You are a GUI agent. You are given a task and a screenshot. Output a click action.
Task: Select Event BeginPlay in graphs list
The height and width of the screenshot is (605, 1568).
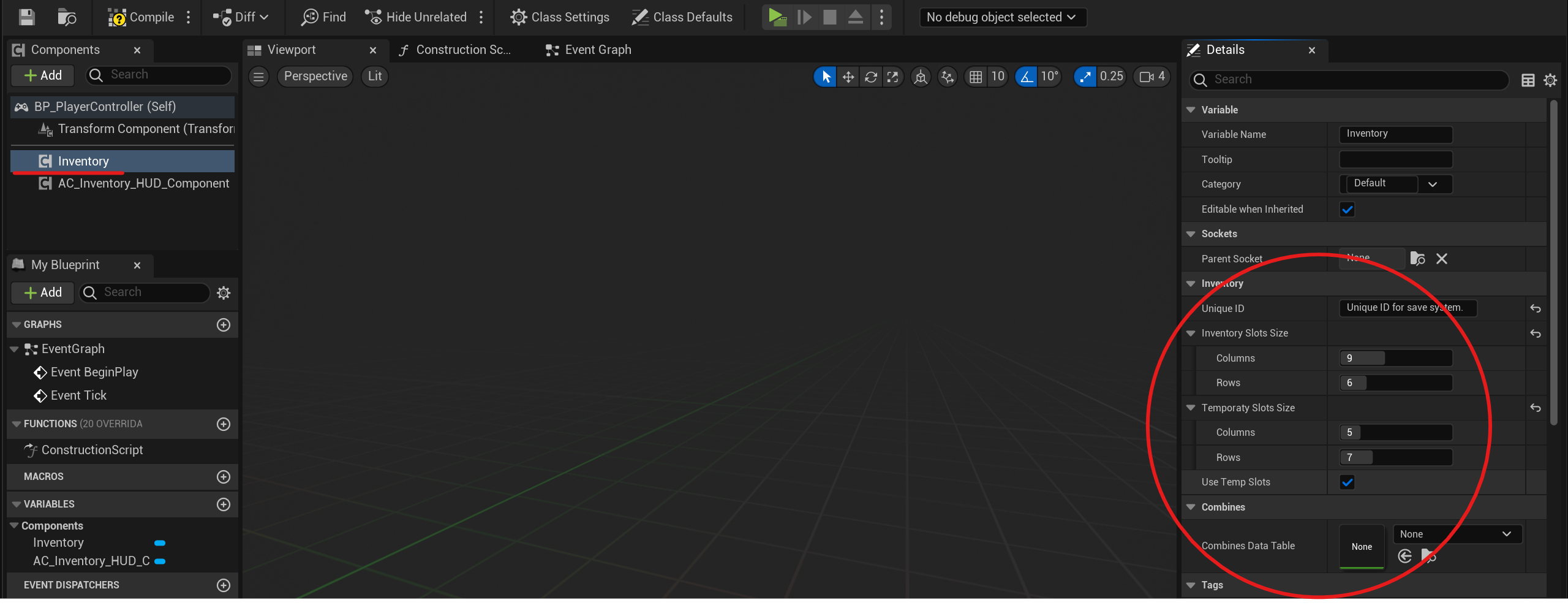point(94,372)
